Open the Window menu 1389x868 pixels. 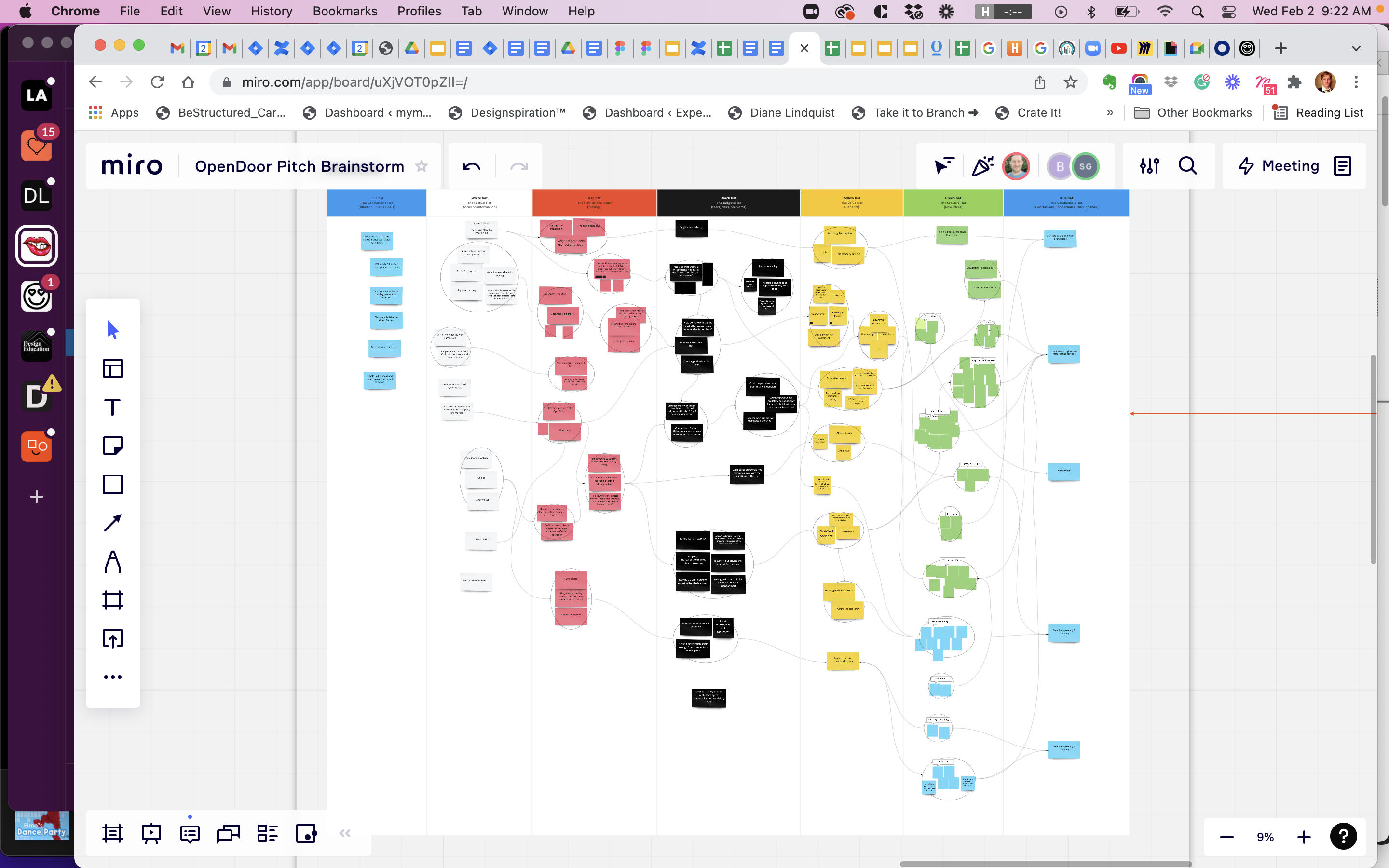pyautogui.click(x=525, y=11)
